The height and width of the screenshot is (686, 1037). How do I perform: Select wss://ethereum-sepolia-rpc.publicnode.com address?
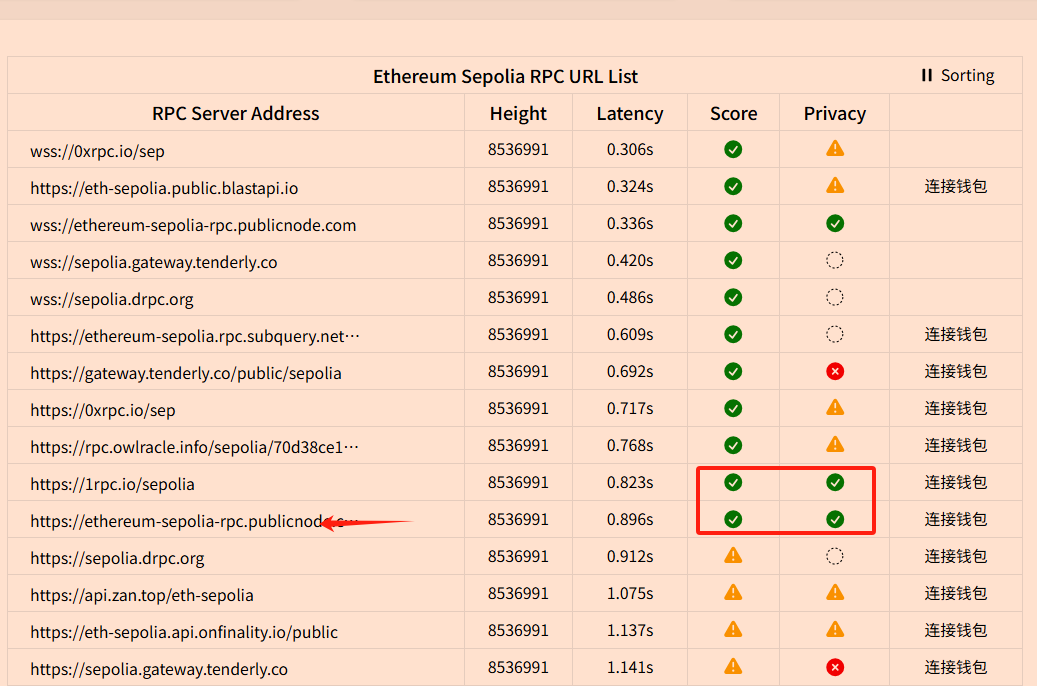tap(193, 225)
